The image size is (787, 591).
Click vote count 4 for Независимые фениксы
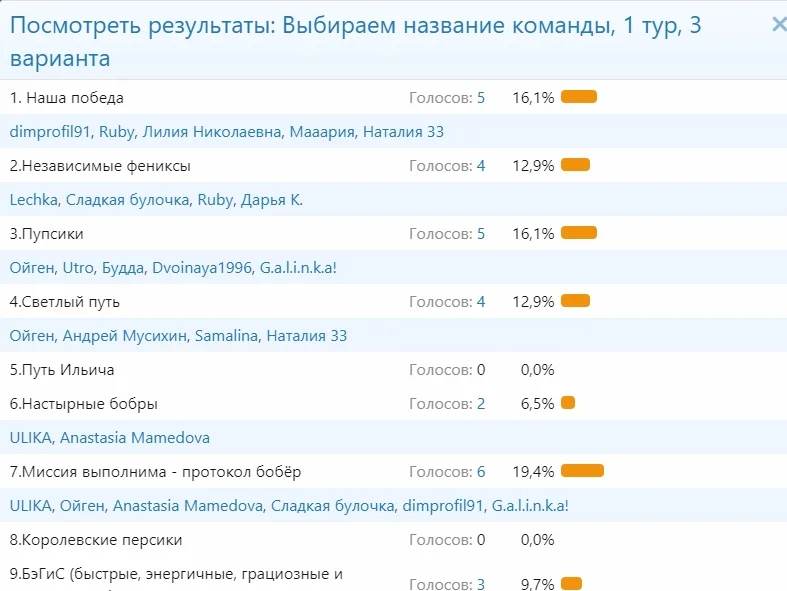coord(481,166)
